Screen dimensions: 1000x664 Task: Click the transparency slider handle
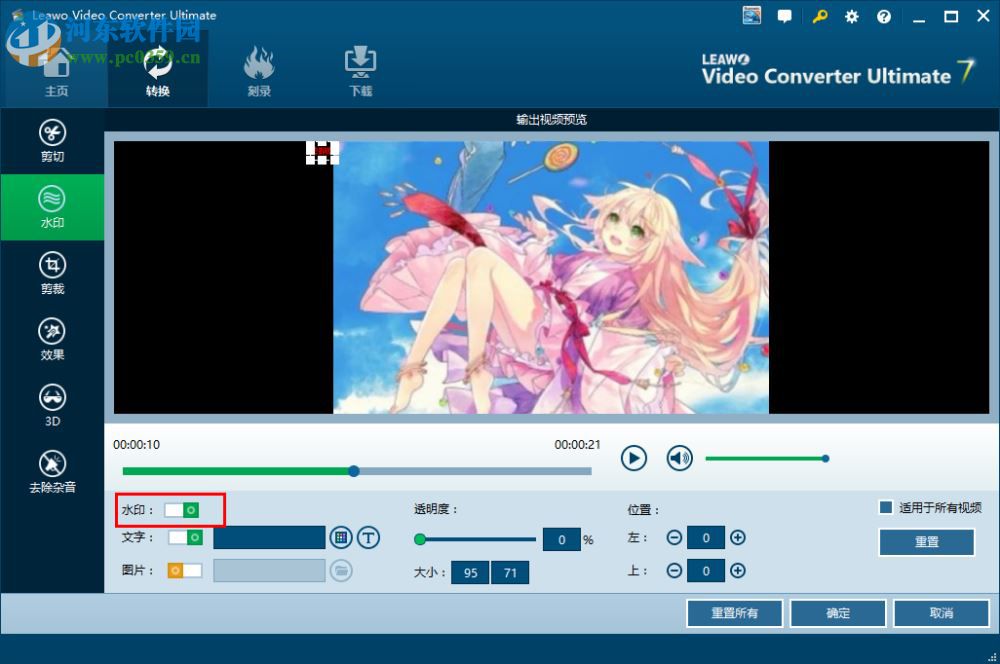coord(420,538)
